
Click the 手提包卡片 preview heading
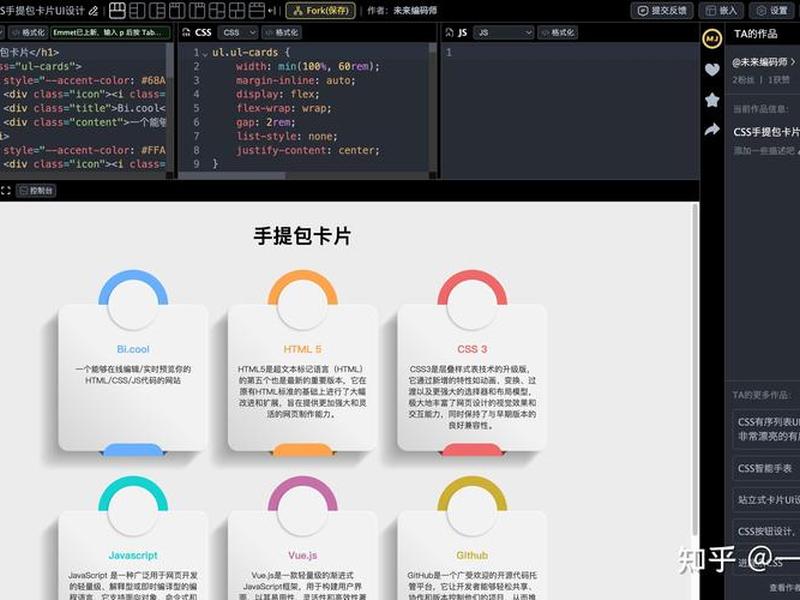tap(303, 236)
